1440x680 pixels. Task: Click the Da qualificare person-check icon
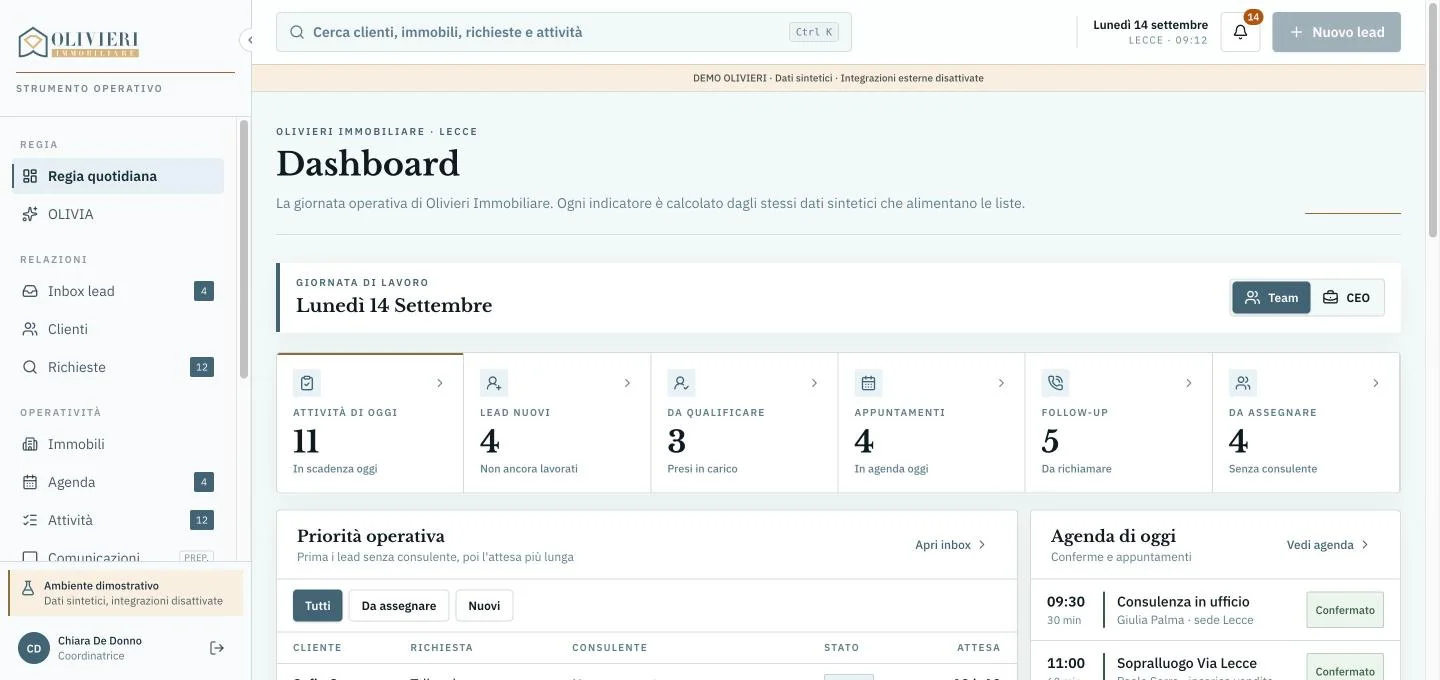coord(681,383)
